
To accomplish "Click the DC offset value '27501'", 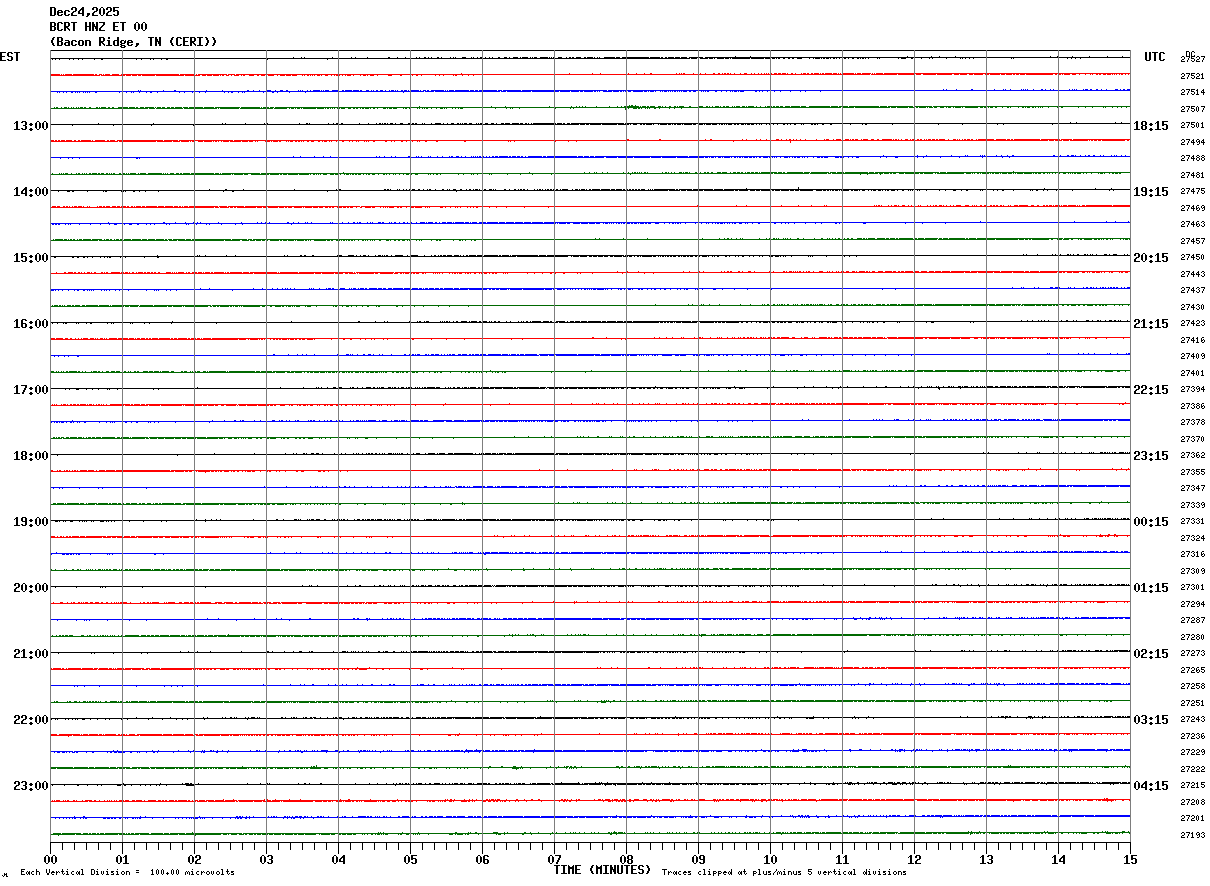I will [1192, 125].
